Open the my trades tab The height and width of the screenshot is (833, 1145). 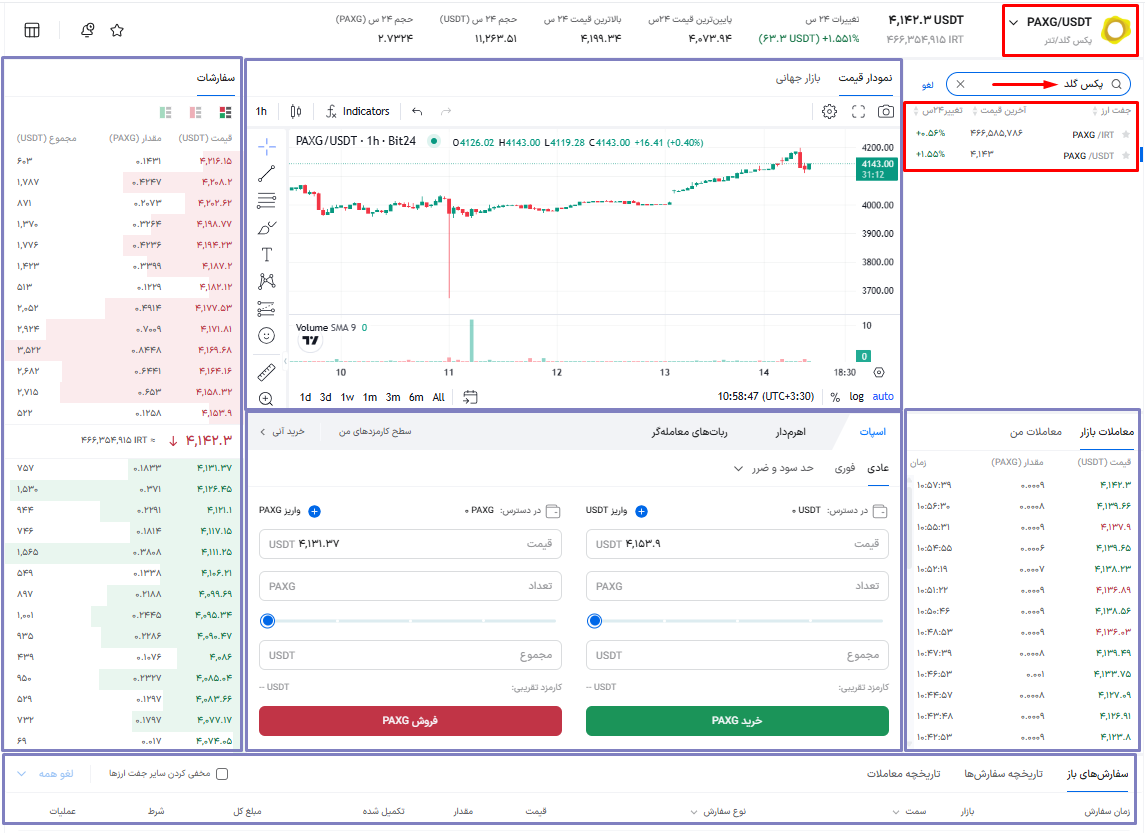1035,431
